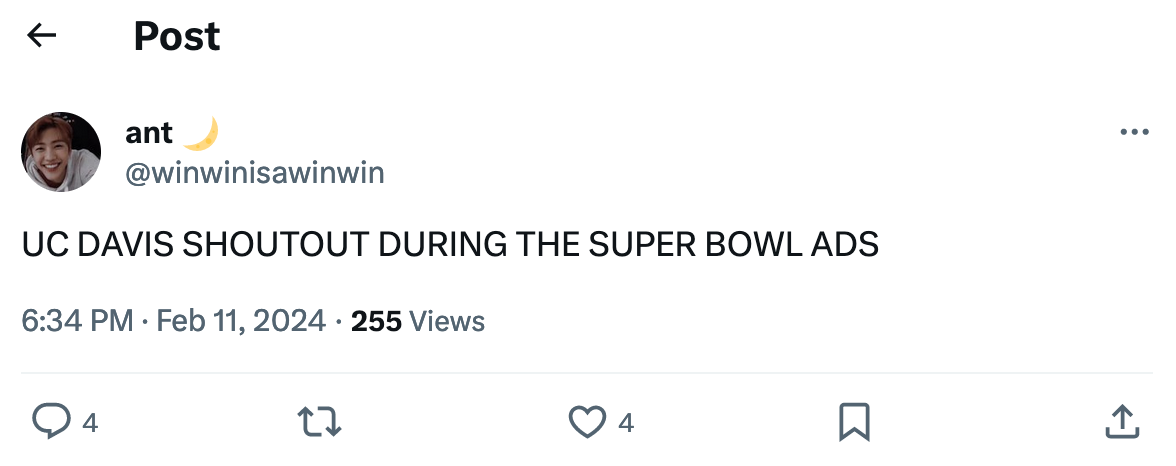This screenshot has width=1176, height=466.
Task: Click the word "Views" in post metadata
Action: (x=447, y=321)
